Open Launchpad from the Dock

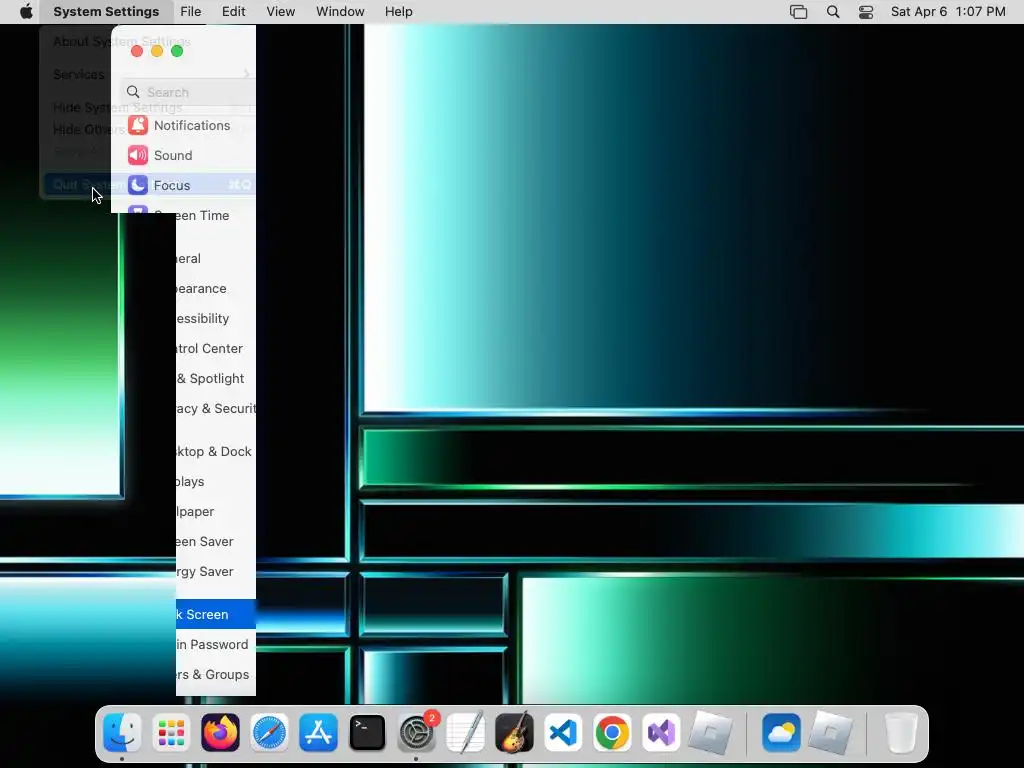click(171, 733)
